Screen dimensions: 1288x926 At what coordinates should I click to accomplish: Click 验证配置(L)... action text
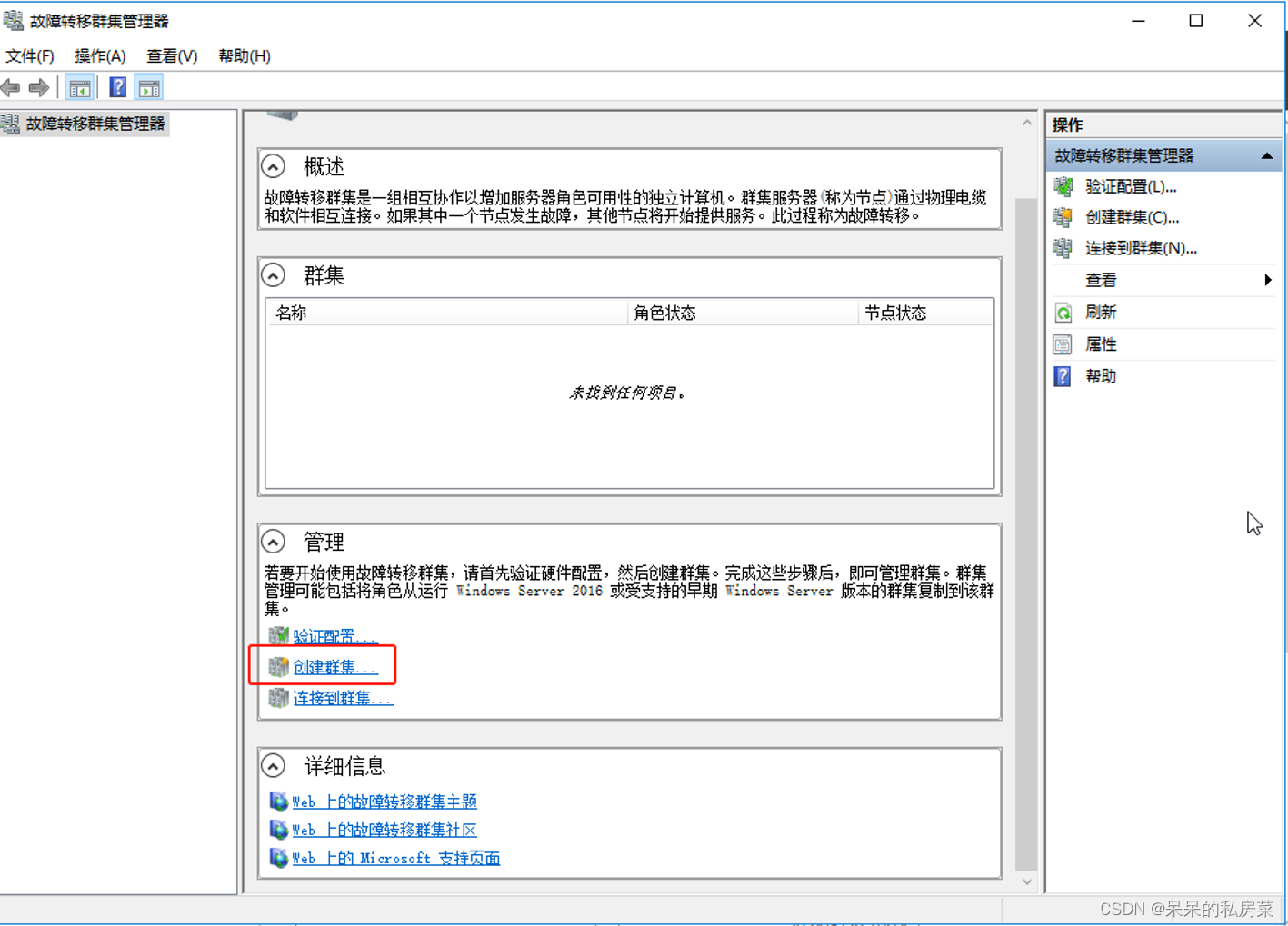click(1131, 187)
